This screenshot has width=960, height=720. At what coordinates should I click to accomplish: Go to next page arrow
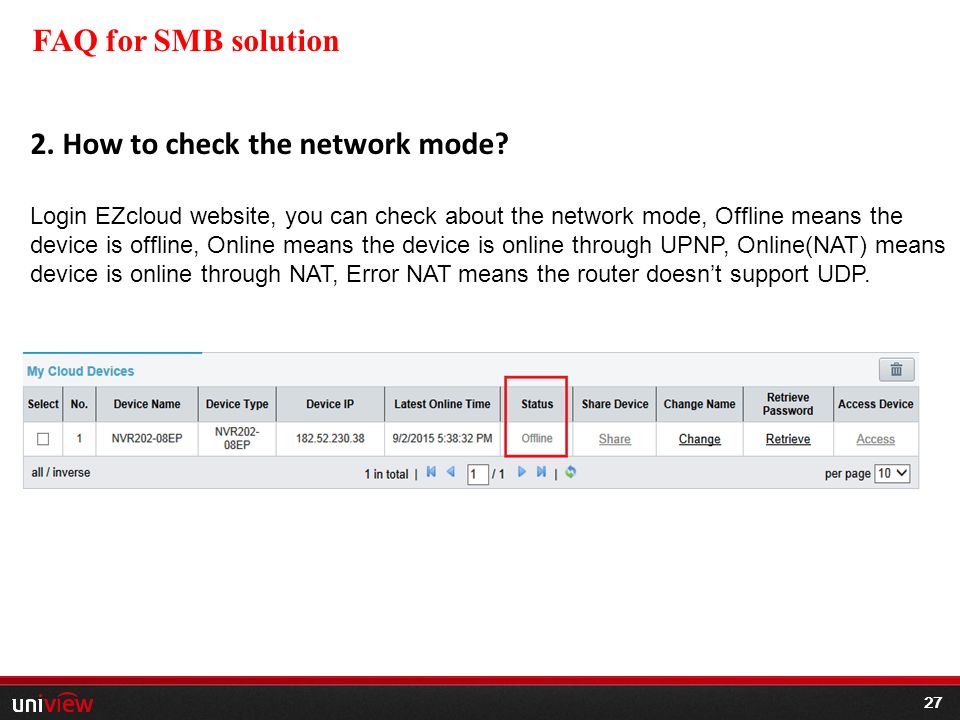click(522, 472)
